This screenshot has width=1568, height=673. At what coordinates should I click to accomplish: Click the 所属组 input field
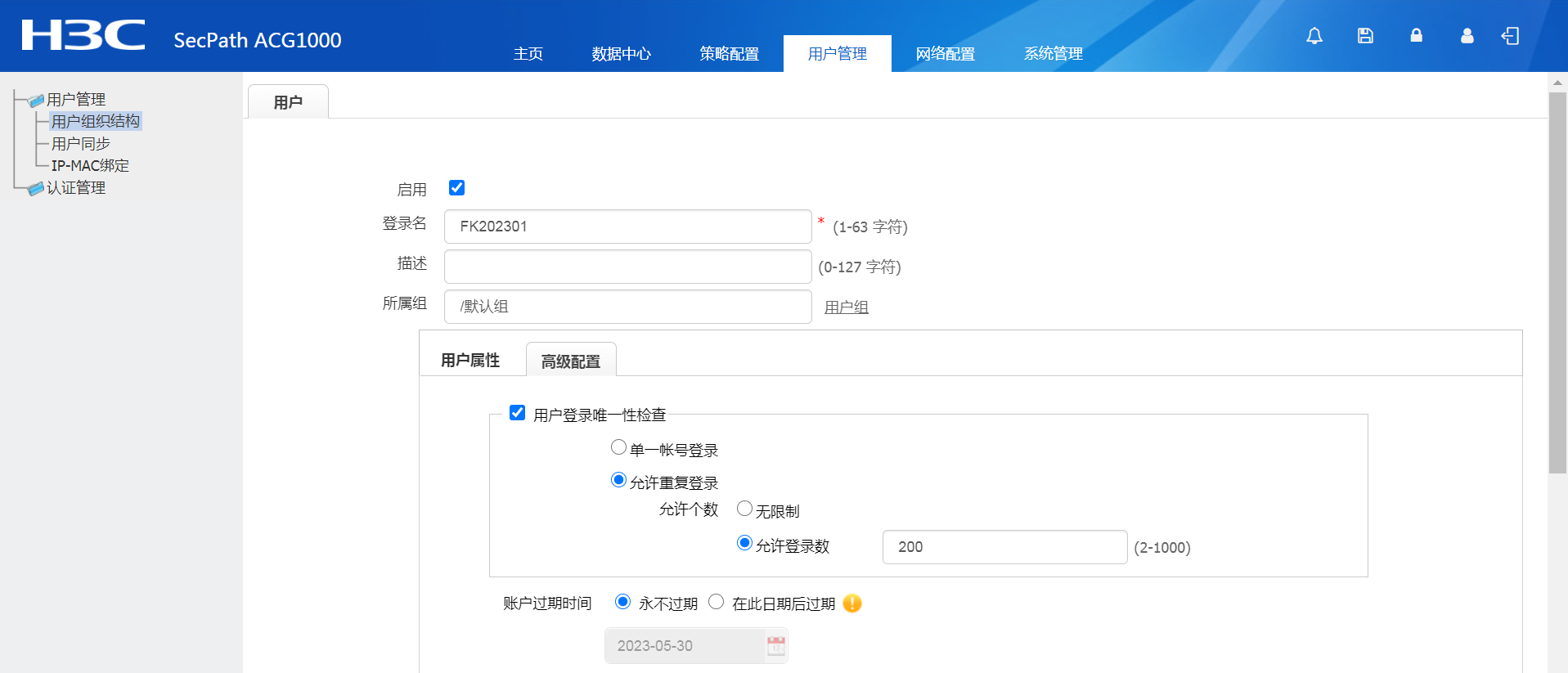click(628, 307)
